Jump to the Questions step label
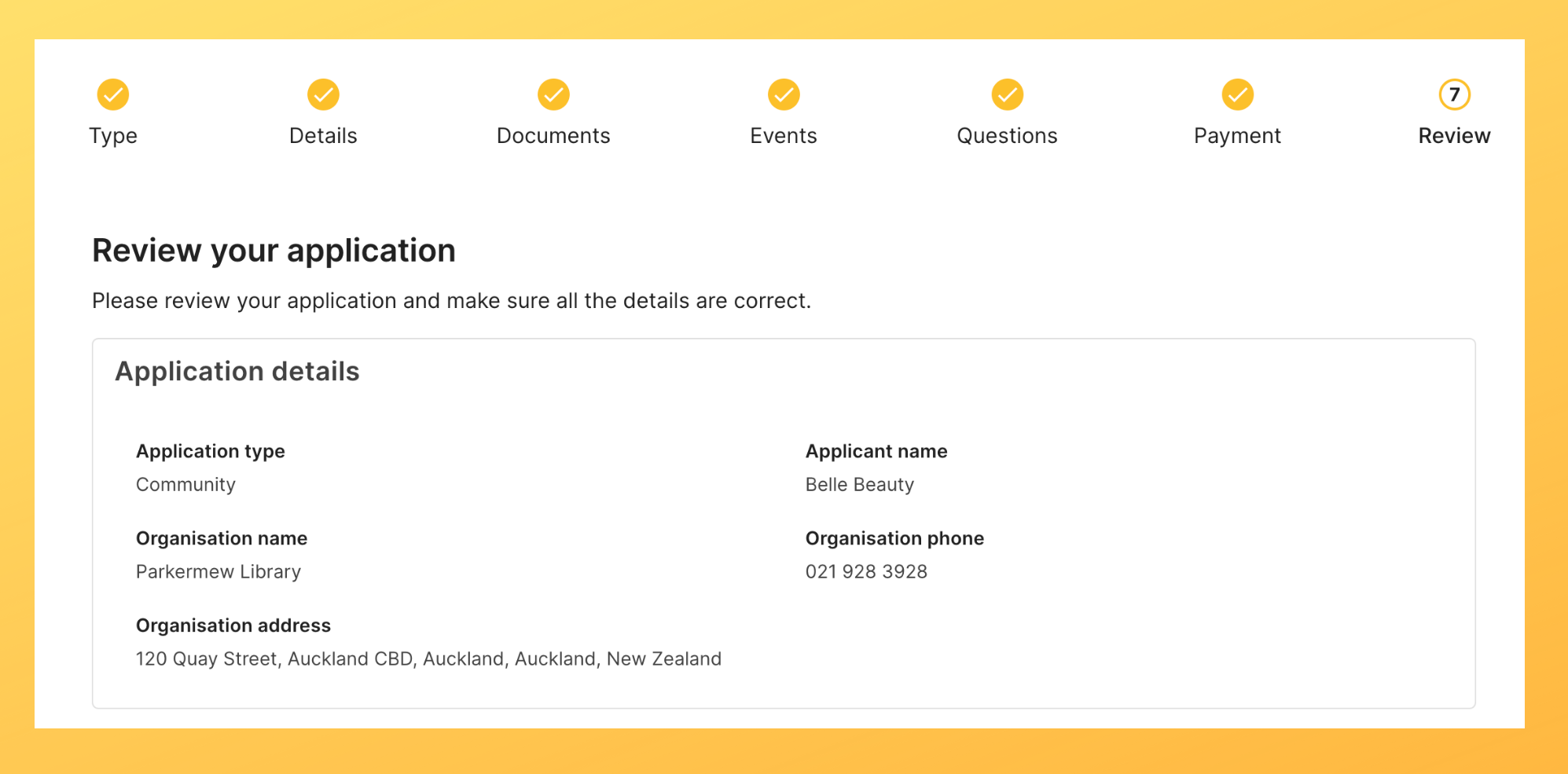Image resolution: width=1568 pixels, height=774 pixels. (x=1007, y=136)
